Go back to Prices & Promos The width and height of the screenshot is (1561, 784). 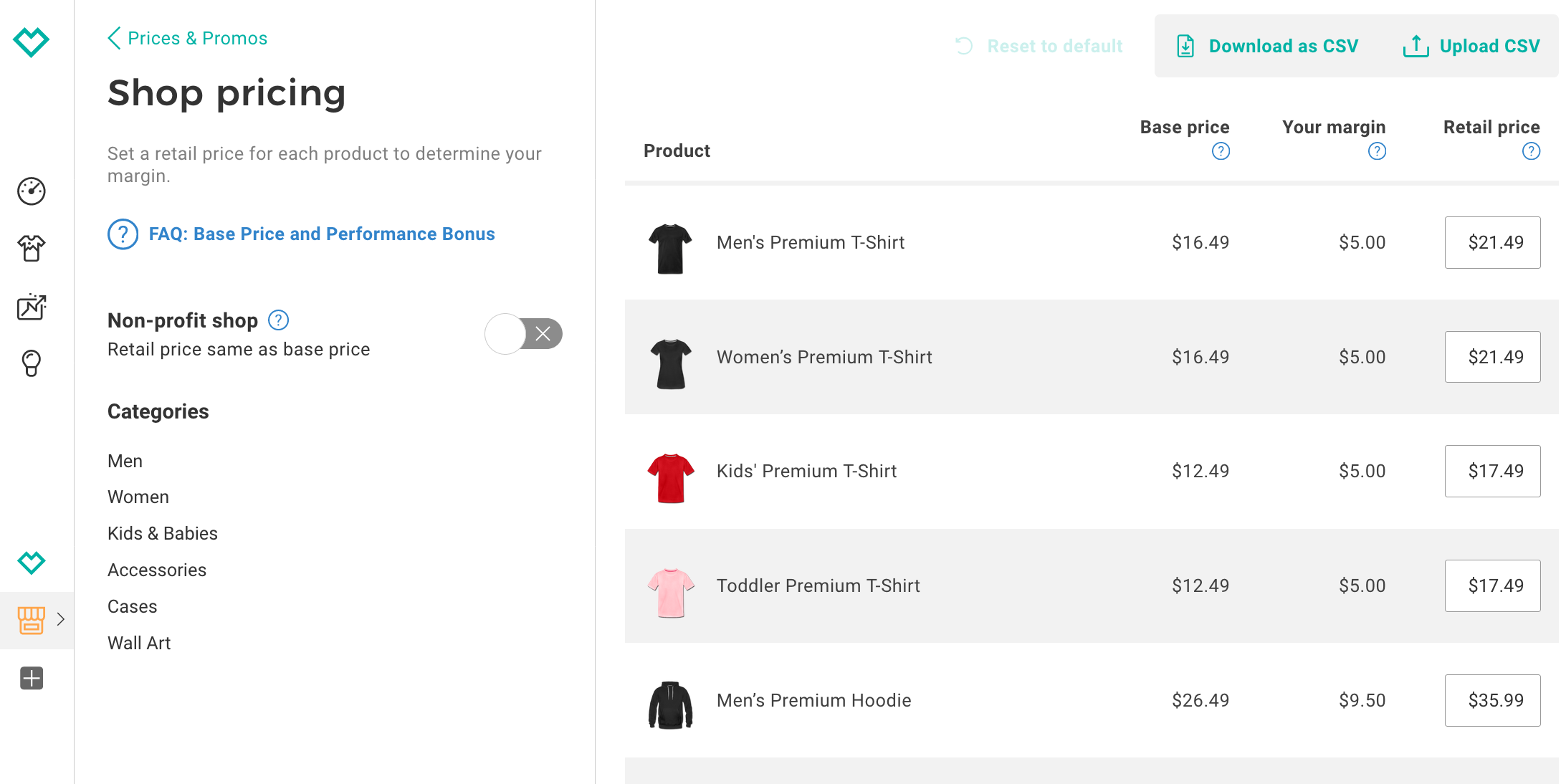pyautogui.click(x=187, y=38)
